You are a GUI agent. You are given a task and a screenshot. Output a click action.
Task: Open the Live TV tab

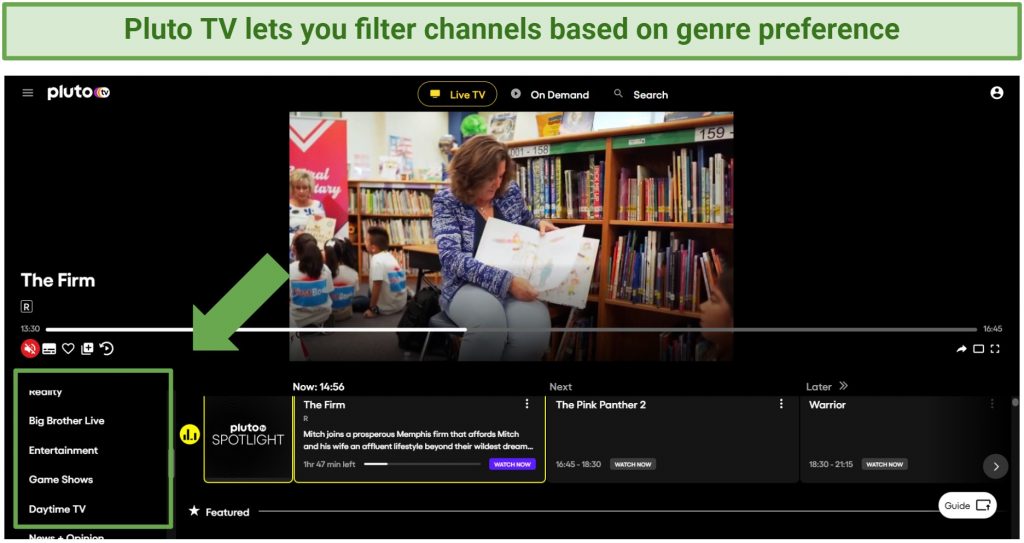pos(457,94)
